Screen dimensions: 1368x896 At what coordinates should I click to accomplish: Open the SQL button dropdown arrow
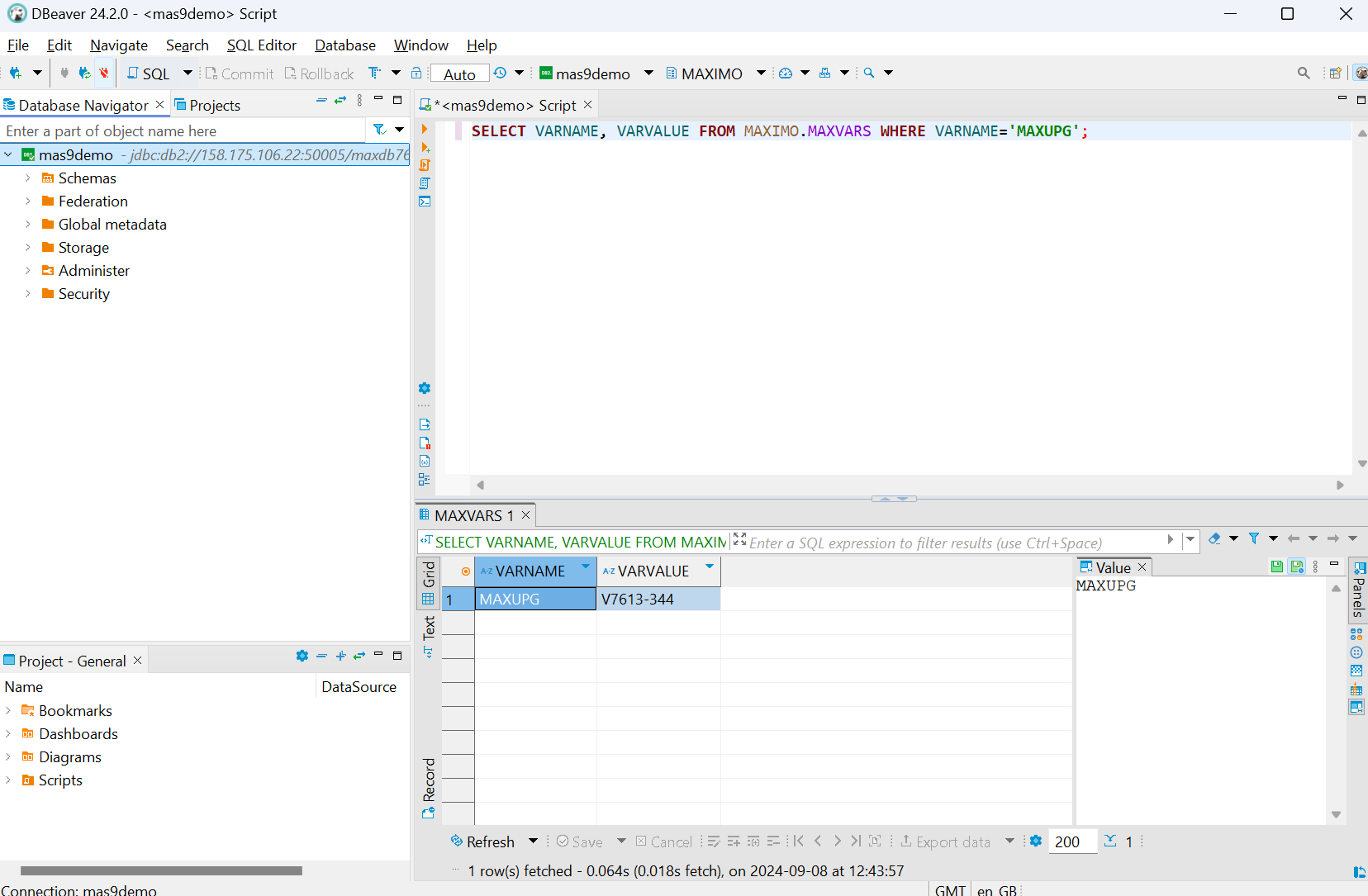188,73
